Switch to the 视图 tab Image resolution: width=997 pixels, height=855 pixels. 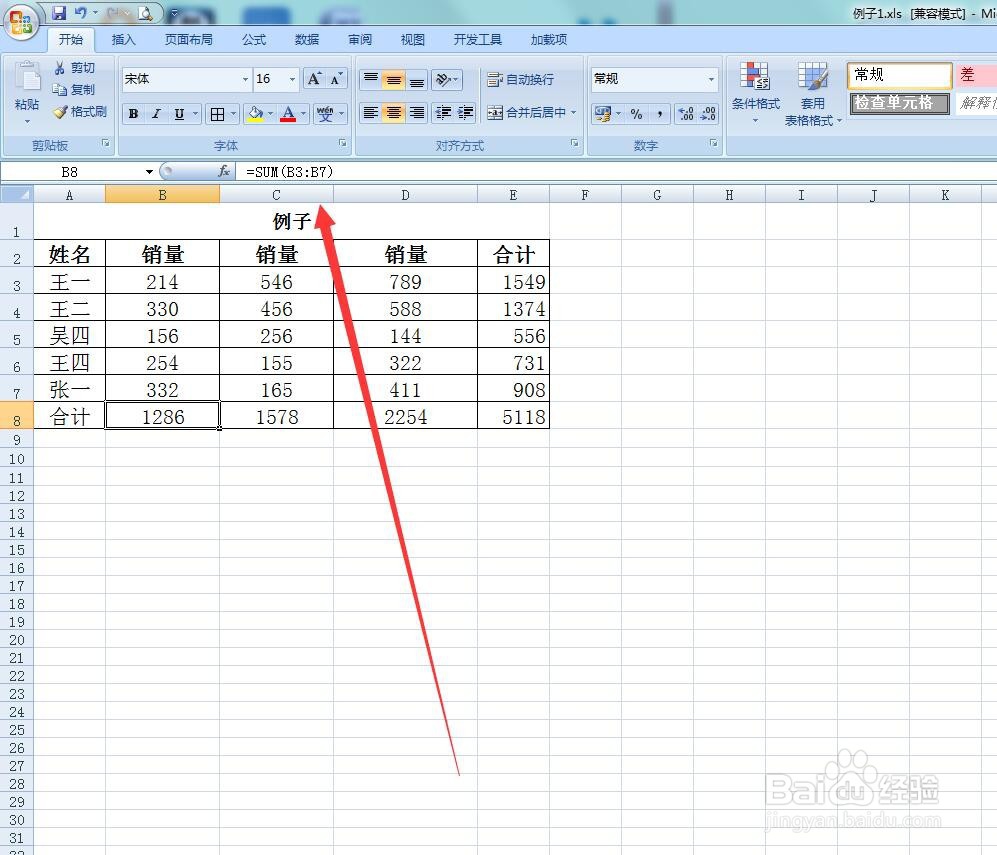point(413,39)
